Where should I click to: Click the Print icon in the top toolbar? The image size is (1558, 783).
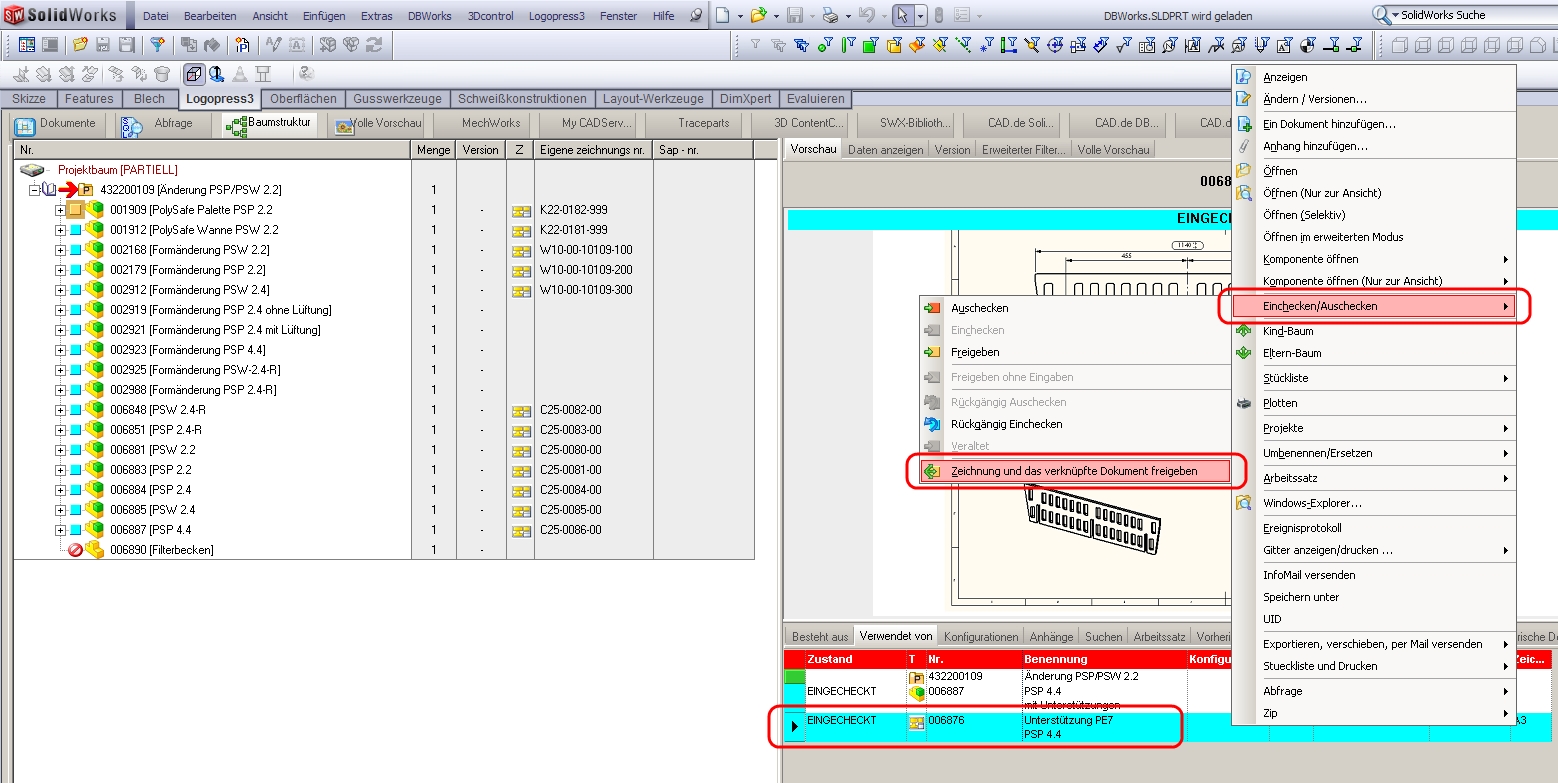pyautogui.click(x=830, y=15)
